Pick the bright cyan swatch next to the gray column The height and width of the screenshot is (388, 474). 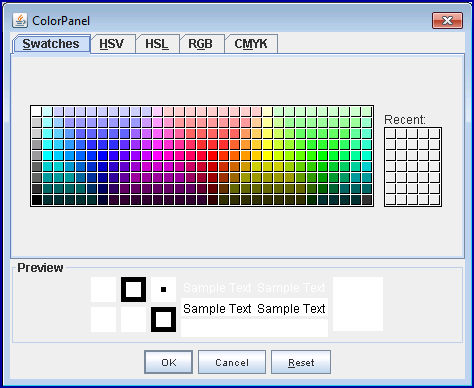click(x=47, y=156)
